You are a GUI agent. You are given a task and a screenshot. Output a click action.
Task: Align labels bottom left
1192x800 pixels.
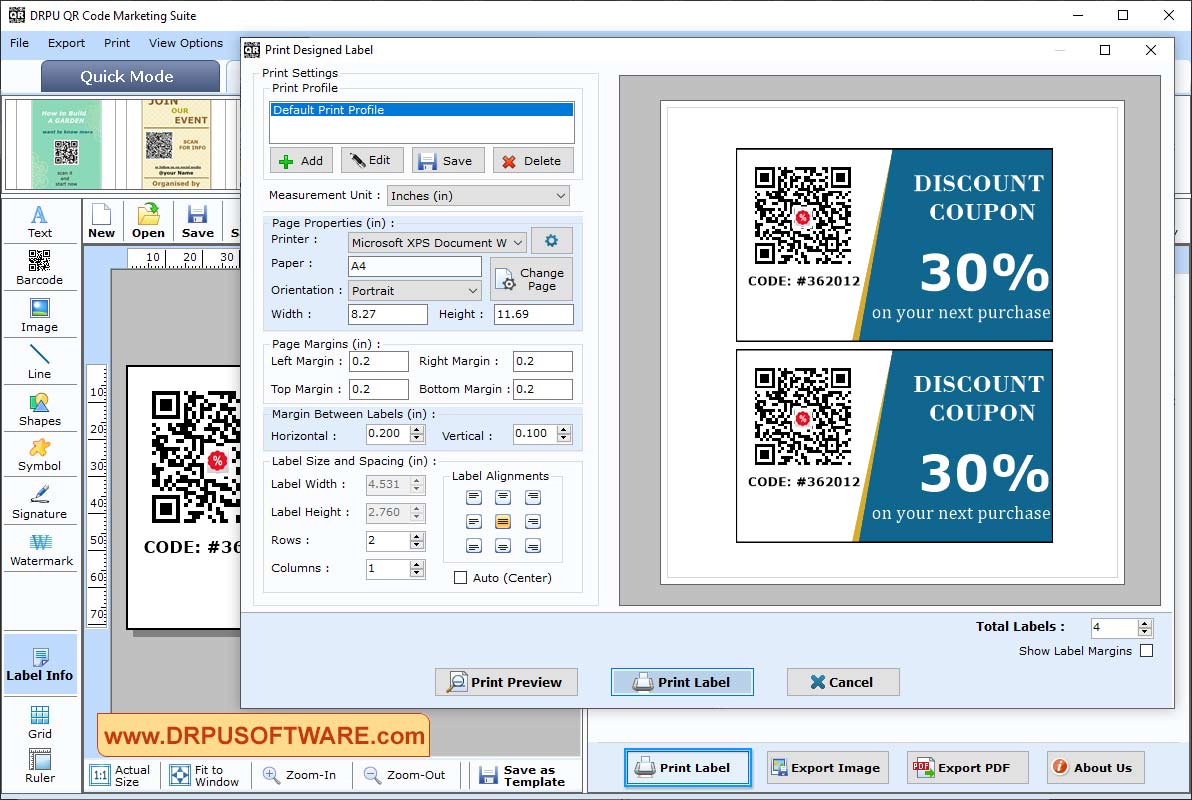(x=474, y=546)
